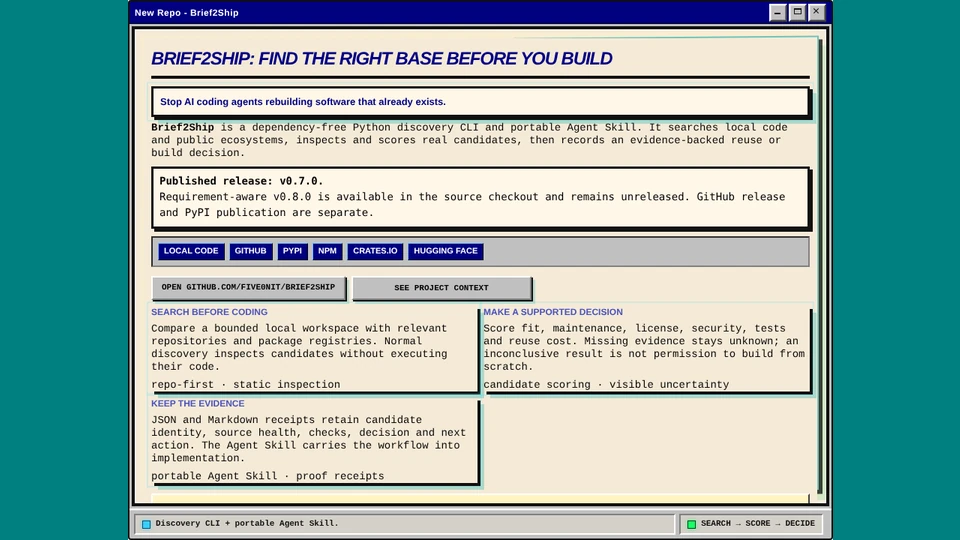Click 'candidate scoring · visible uncertainty' text
Image resolution: width=960 pixels, height=540 pixels.
(606, 384)
